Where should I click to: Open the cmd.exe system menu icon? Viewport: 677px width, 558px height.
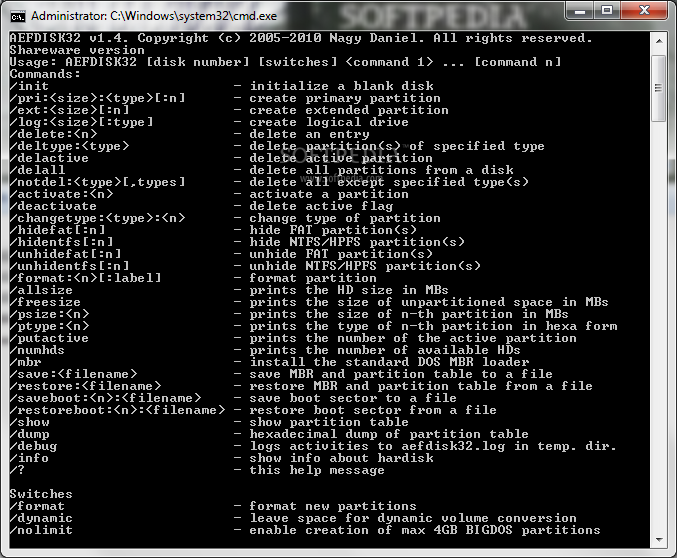tap(18, 16)
